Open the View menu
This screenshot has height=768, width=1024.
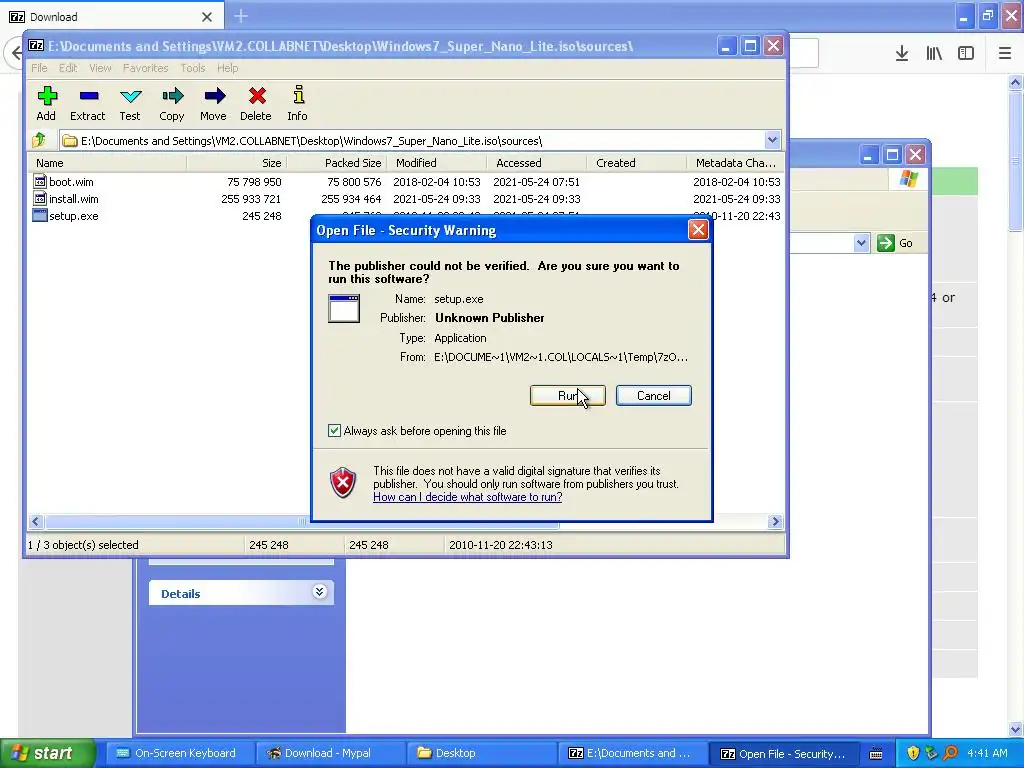(x=100, y=68)
